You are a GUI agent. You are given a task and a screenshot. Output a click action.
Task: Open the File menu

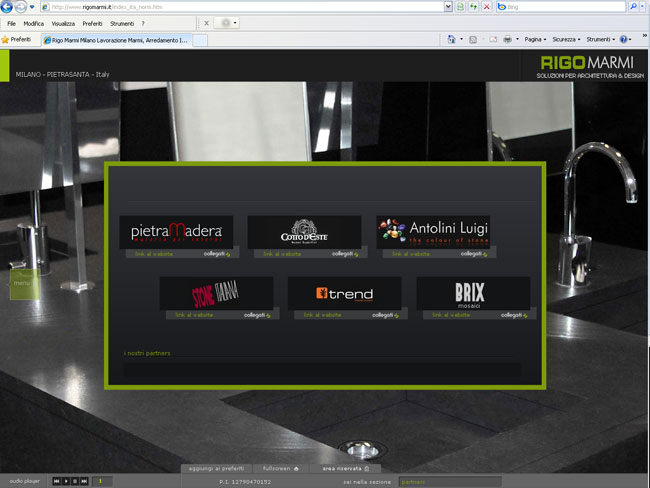point(11,24)
